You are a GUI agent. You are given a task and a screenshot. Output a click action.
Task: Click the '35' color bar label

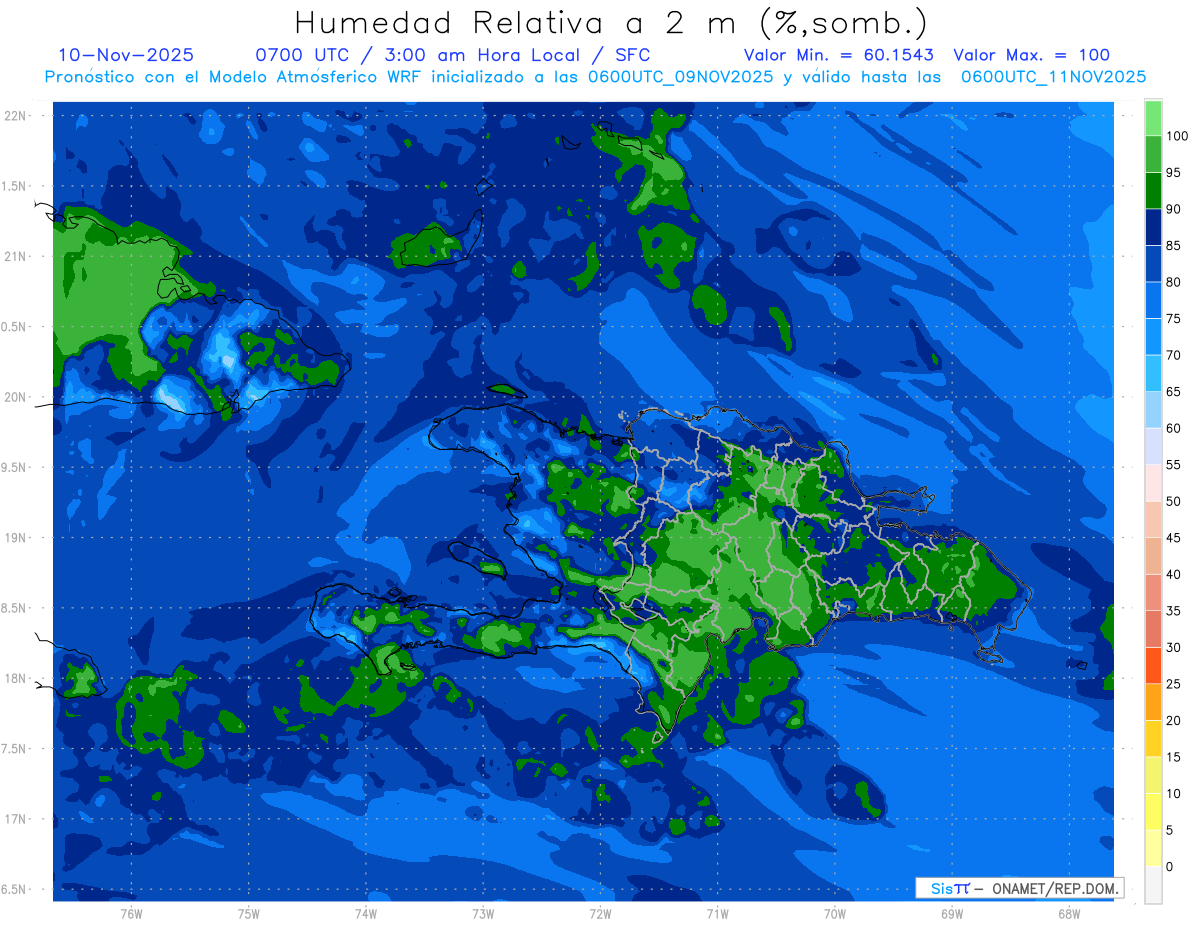pyautogui.click(x=1173, y=611)
